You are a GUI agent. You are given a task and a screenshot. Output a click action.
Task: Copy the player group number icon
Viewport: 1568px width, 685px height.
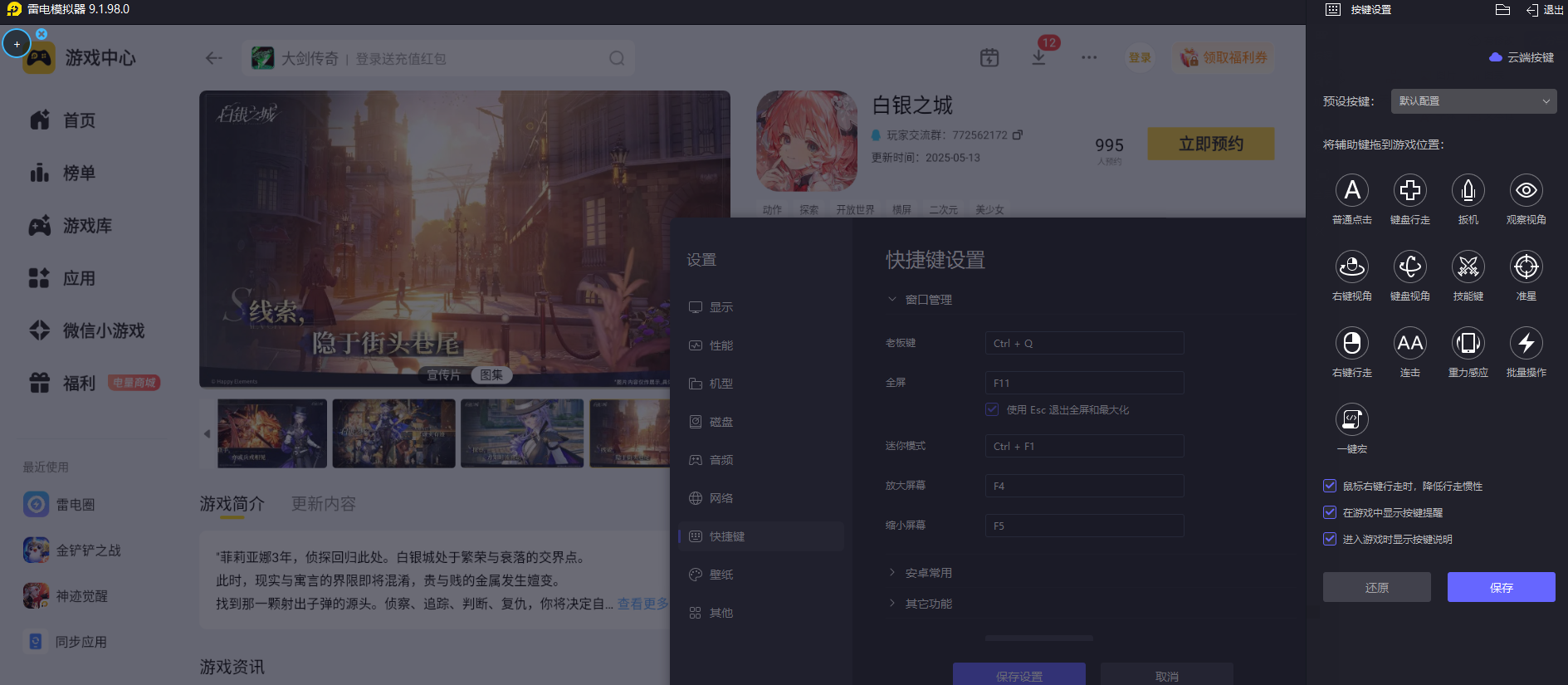(1018, 135)
